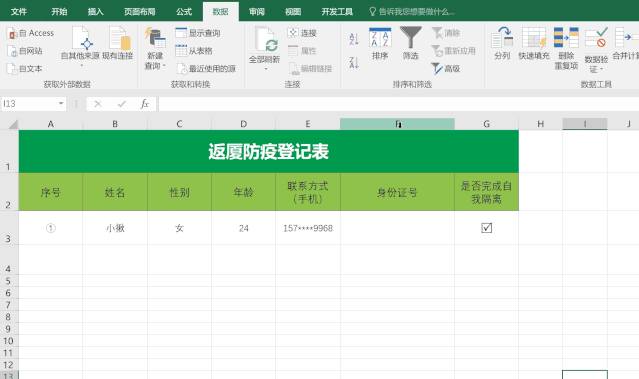Switch to the 公式 formulas tab
Viewport: 639px width, 379px height.
[184, 11]
